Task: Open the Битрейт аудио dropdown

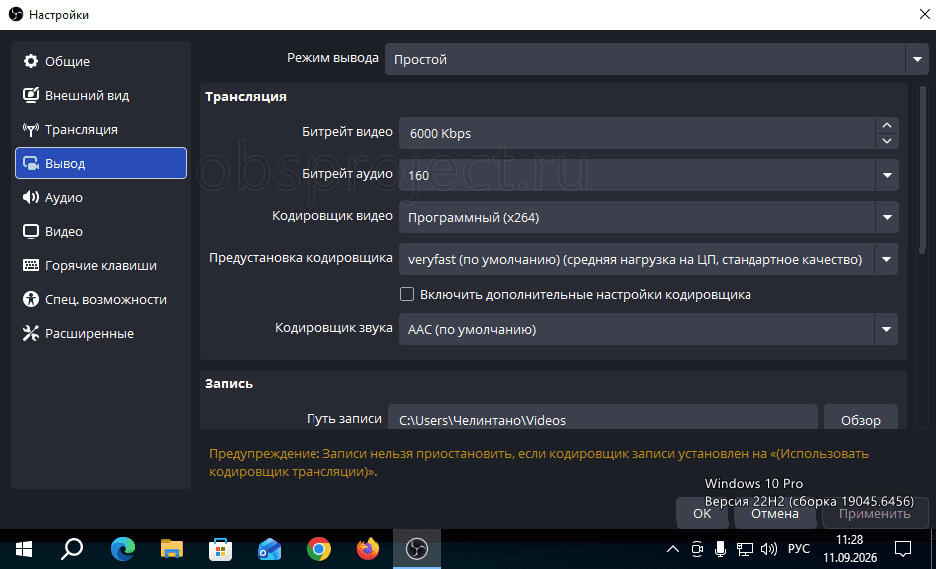Action: point(649,175)
